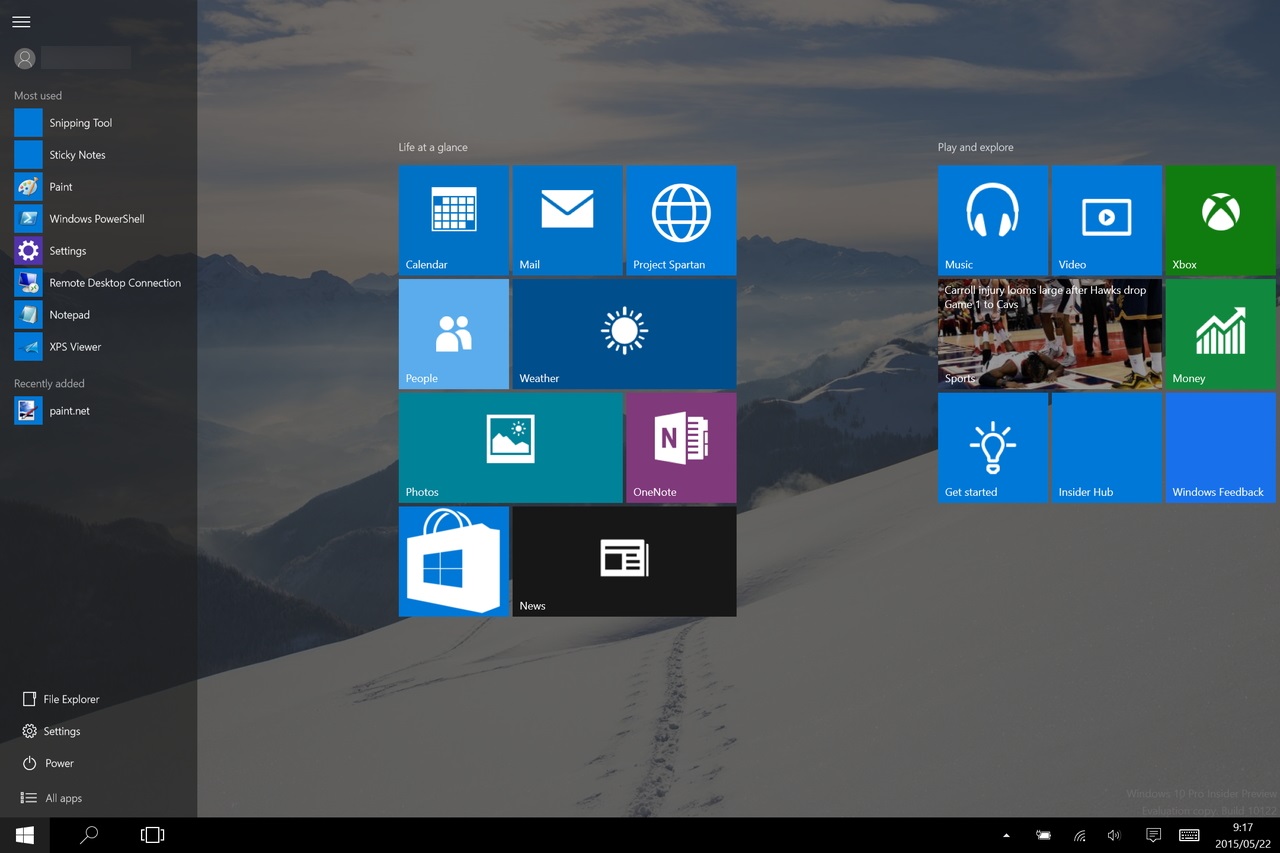
Task: Click the "Life at a glance" group title
Action: click(x=433, y=147)
